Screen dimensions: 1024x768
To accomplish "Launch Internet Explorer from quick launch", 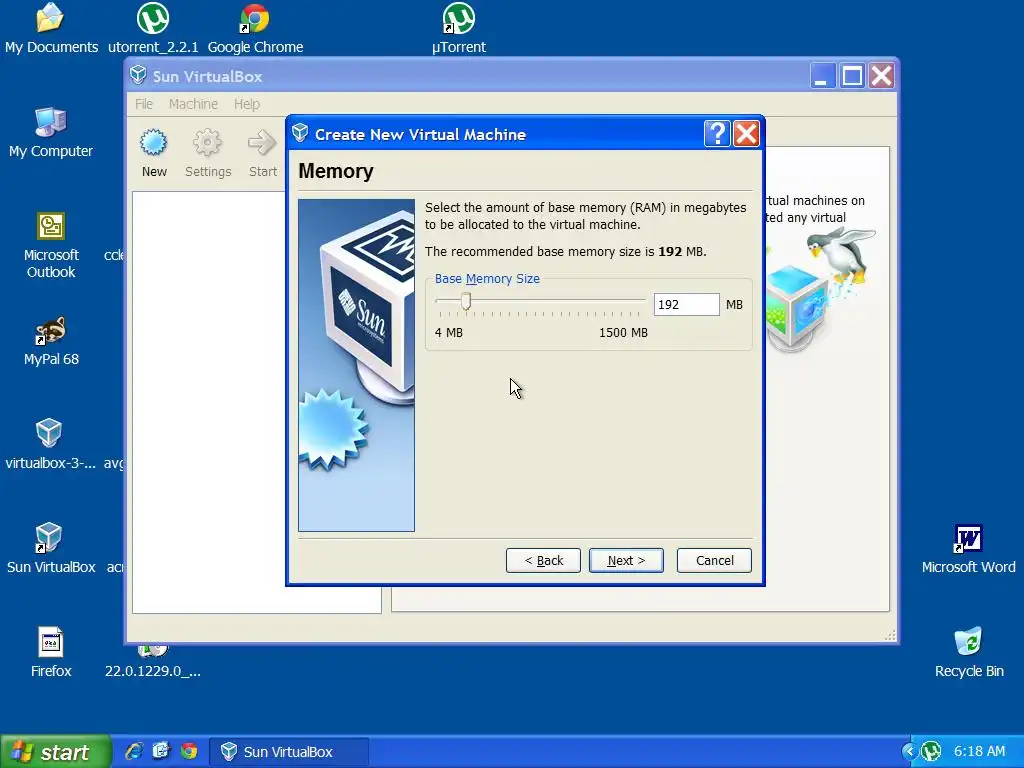I will coord(134,751).
